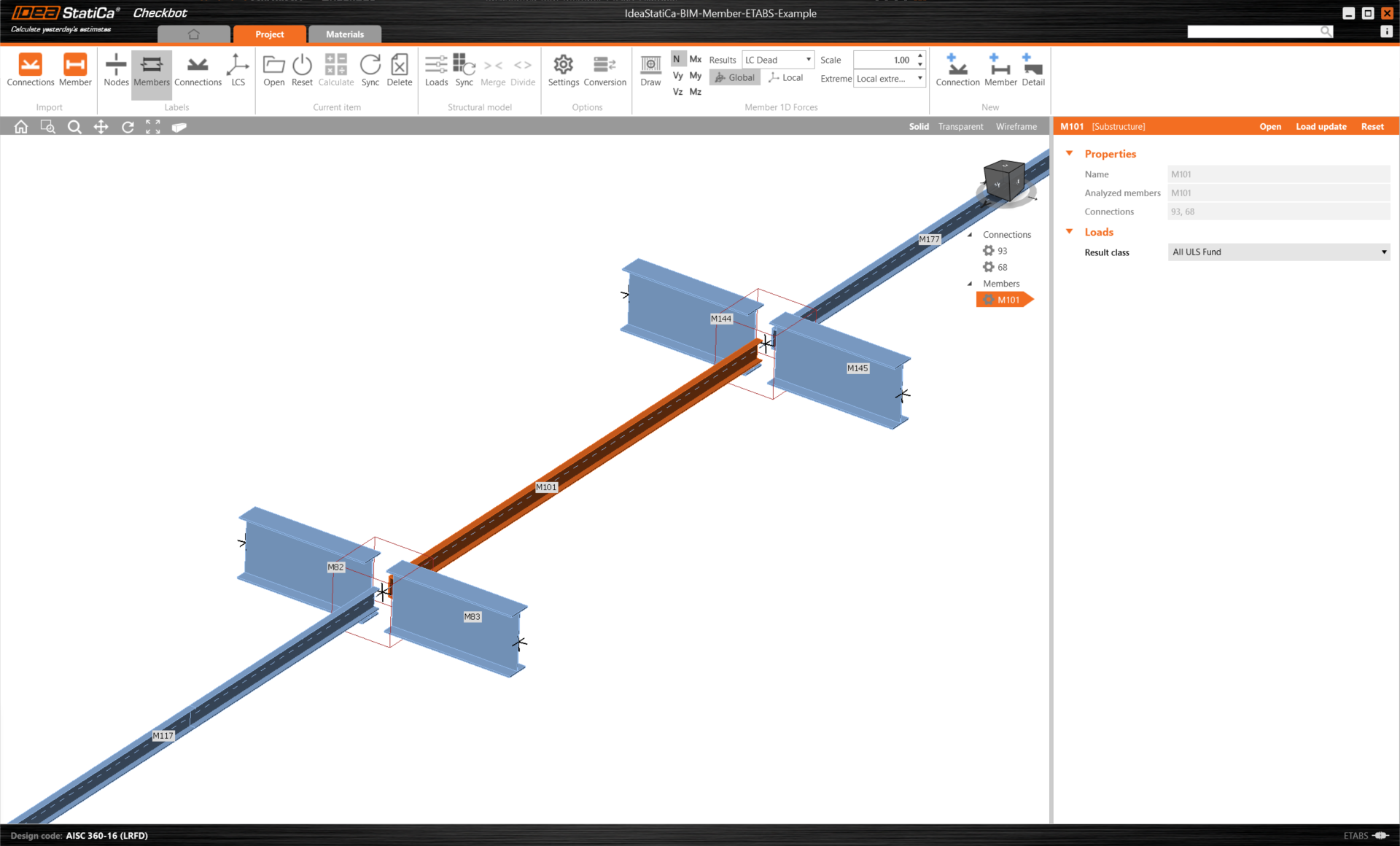Toggle the N force component

tap(677, 59)
